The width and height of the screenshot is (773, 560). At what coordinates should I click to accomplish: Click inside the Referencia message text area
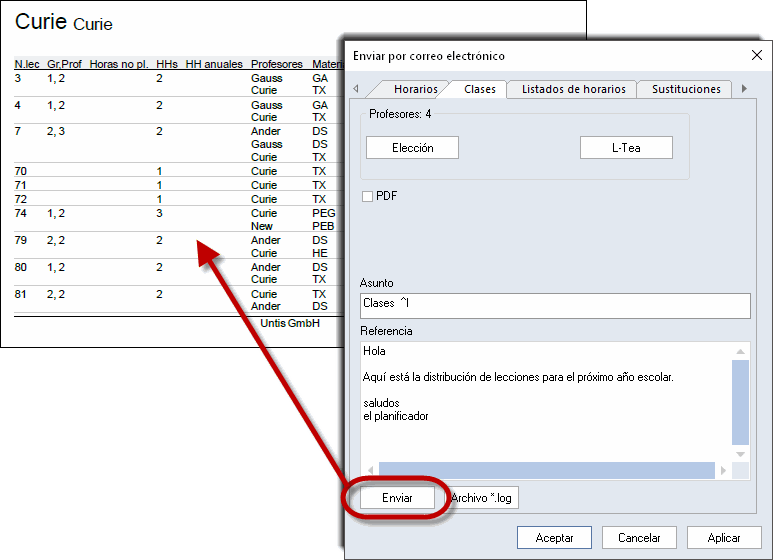tap(546, 402)
